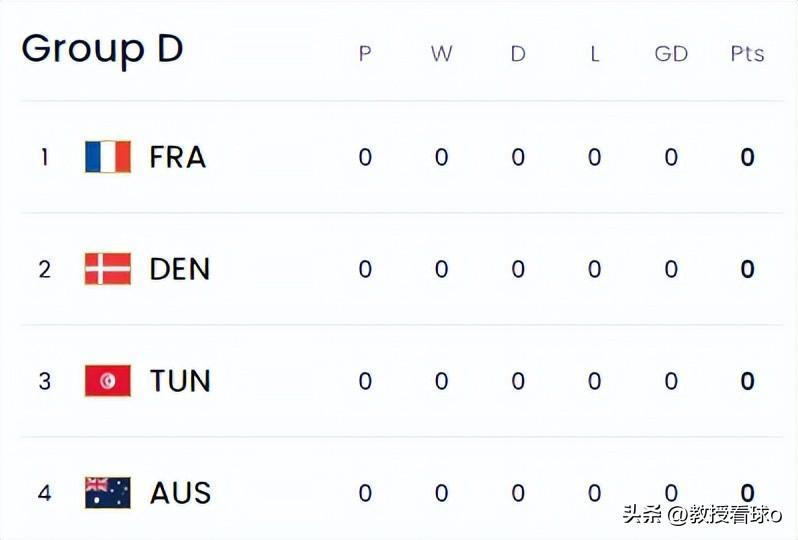Click the Tunisia flag icon

coord(108,381)
